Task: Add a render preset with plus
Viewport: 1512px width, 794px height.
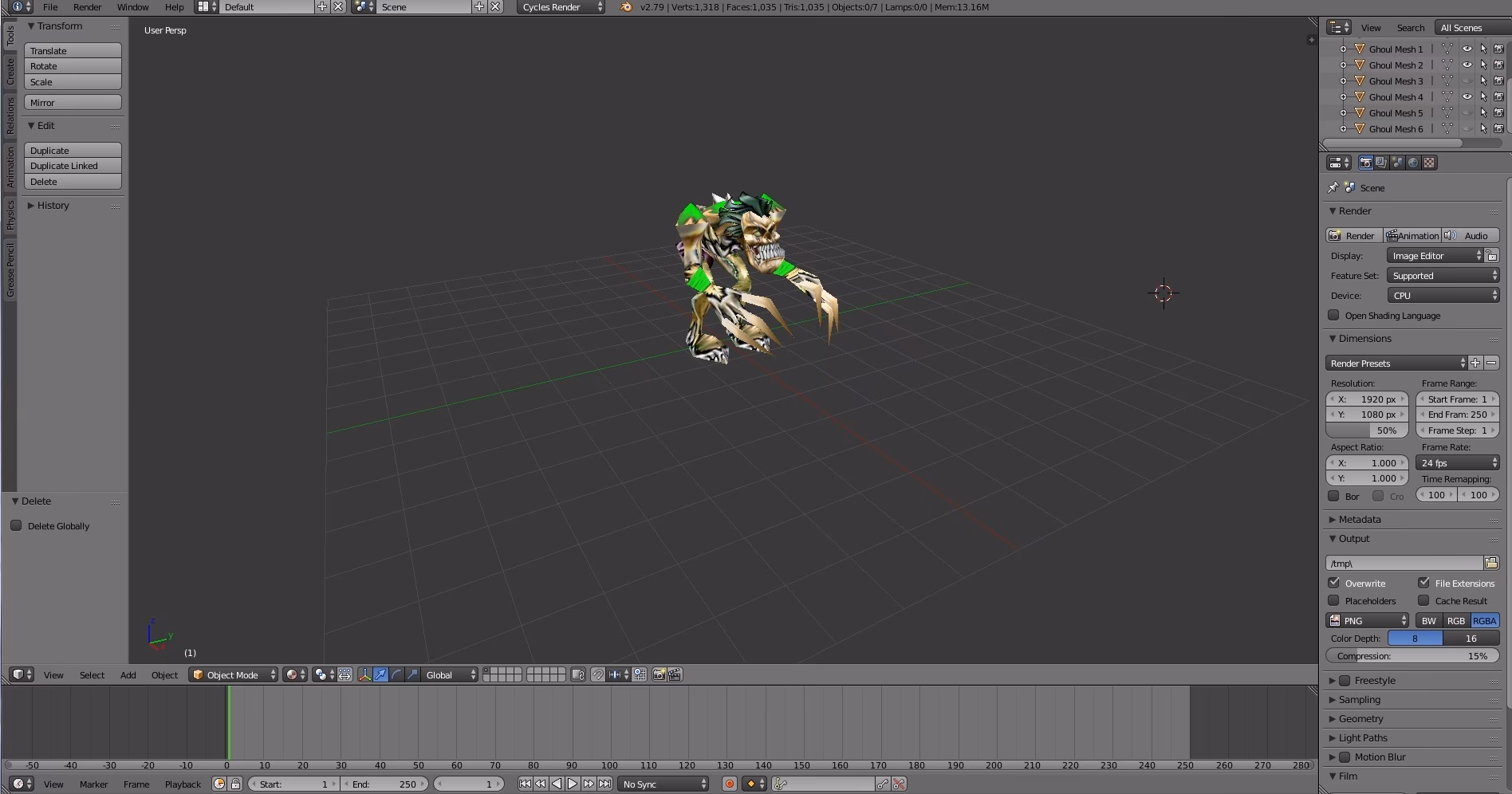Action: 1475,363
